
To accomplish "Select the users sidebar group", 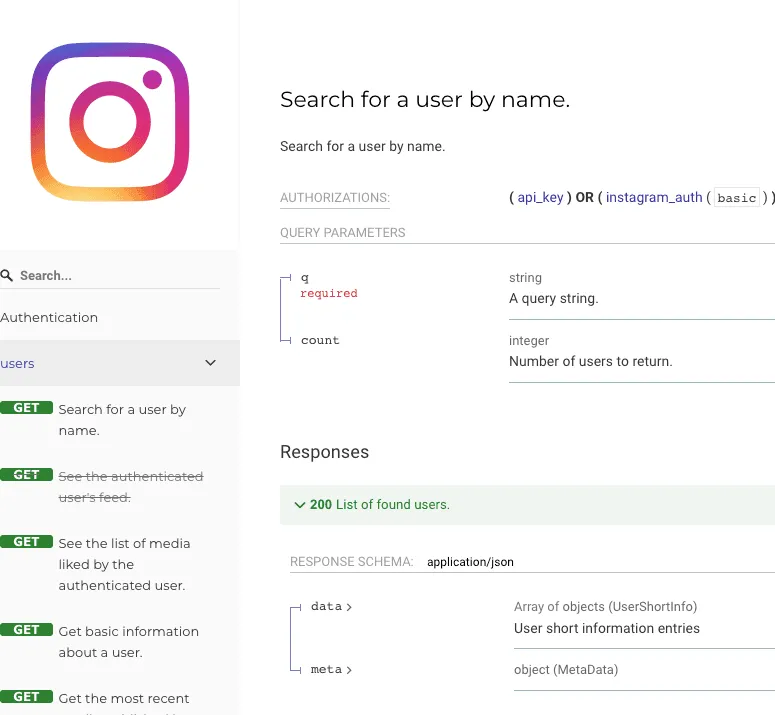I will click(x=120, y=363).
